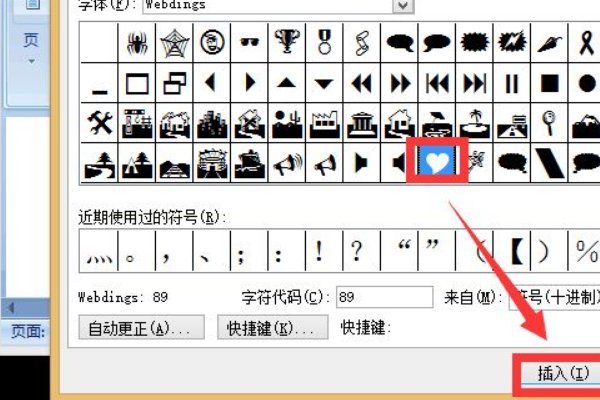Choose the columned museum building symbol
600x400 pixels.
(362, 123)
